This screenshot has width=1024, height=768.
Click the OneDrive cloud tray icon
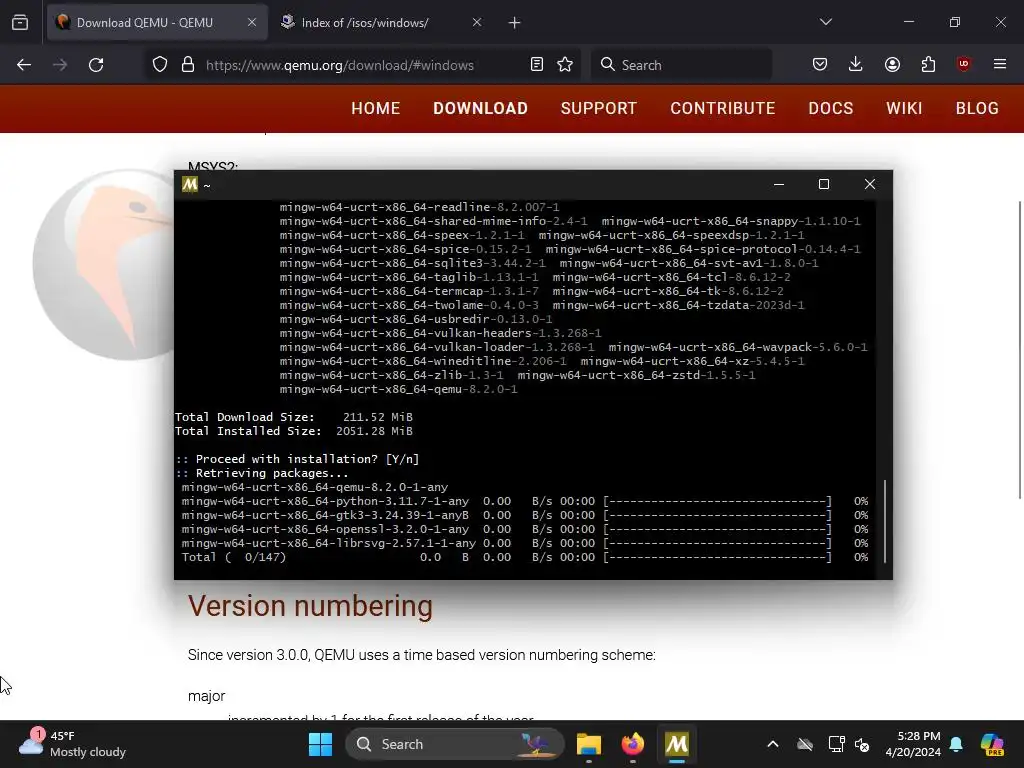pyautogui.click(x=805, y=744)
